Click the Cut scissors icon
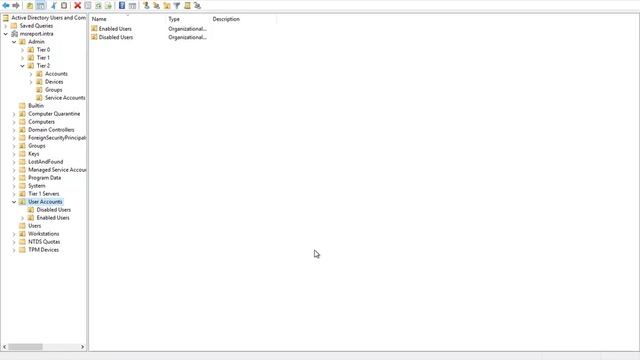Screen dimensions: 640x360 click(x=53, y=6)
